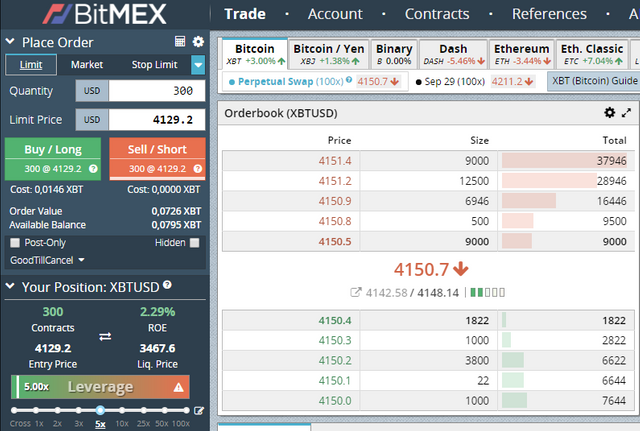This screenshot has width=640, height=431.
Task: Click the Leverage 5.00x bar
Action: coord(100,387)
